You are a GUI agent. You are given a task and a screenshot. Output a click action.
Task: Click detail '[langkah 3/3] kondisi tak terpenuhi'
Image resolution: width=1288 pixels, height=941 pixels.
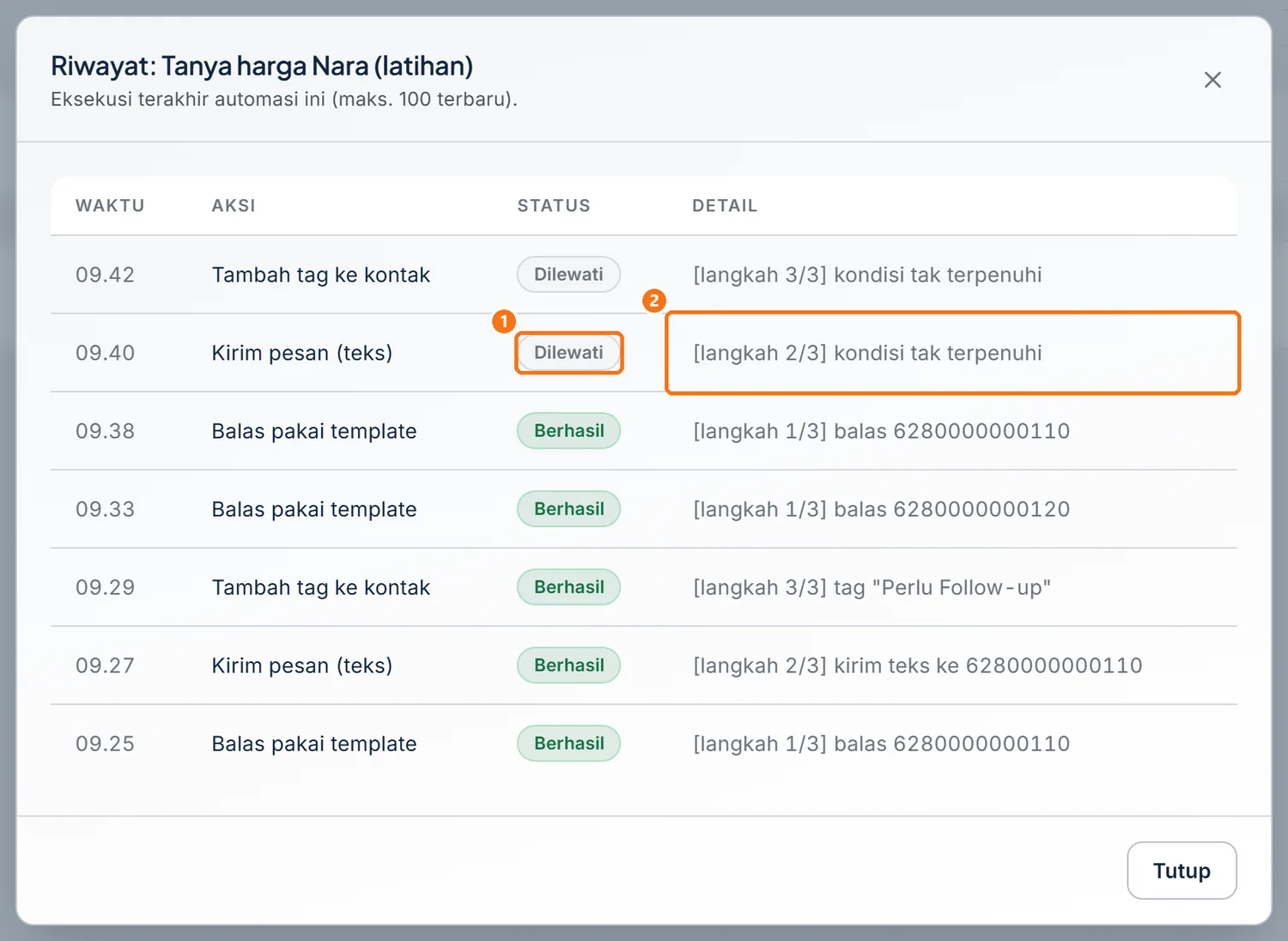pyautogui.click(x=867, y=275)
